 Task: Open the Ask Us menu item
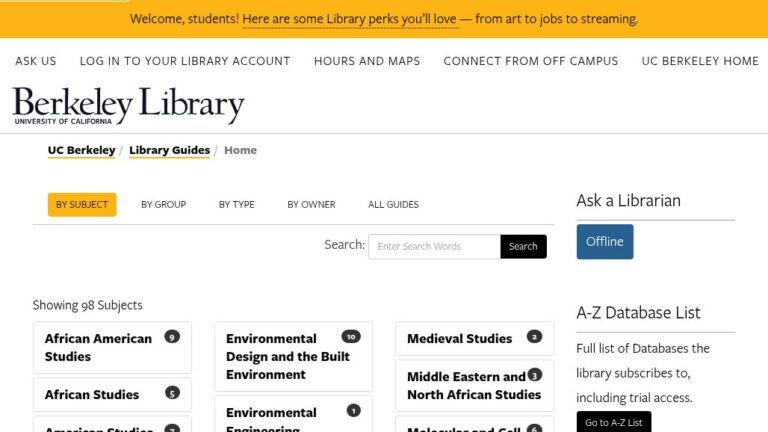coord(35,61)
